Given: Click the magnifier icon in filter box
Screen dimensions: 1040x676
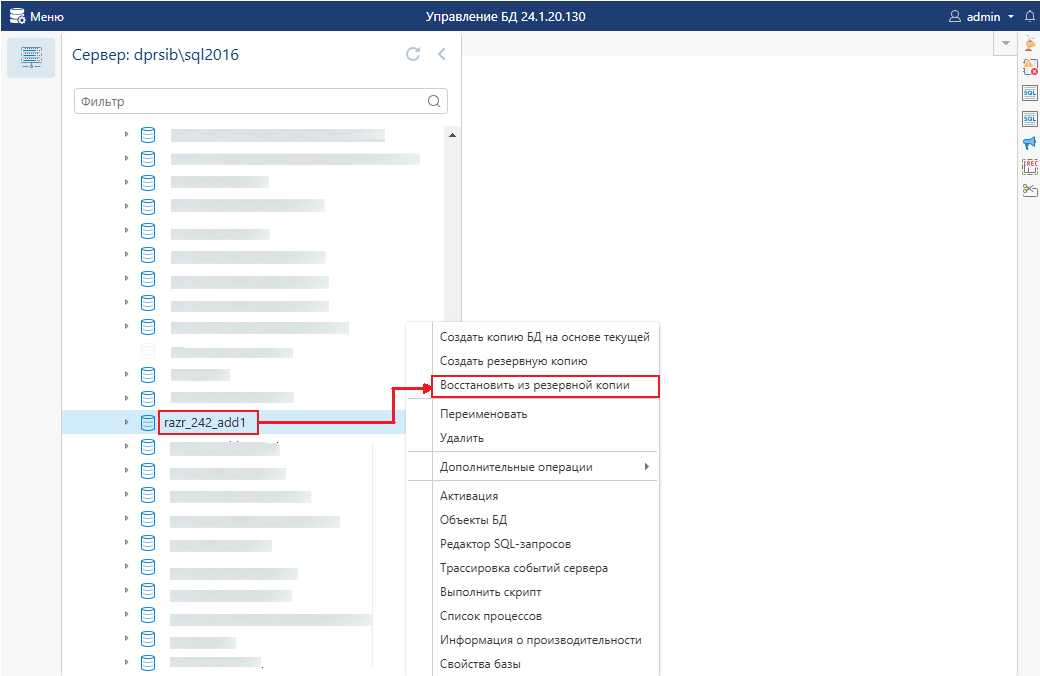Looking at the screenshot, I should [434, 101].
